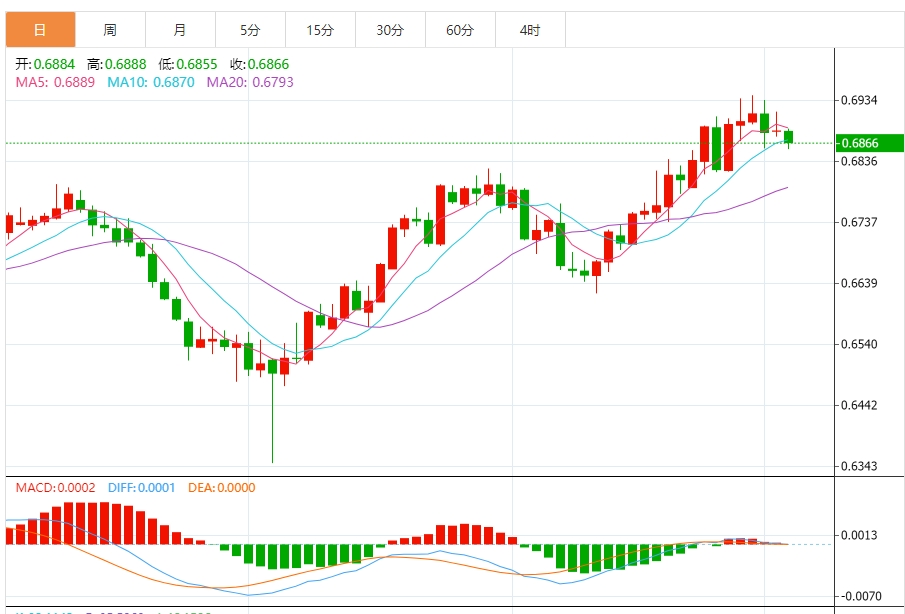Click the 0.0013 MACD axis label
This screenshot has height=614, width=905.
point(859,536)
